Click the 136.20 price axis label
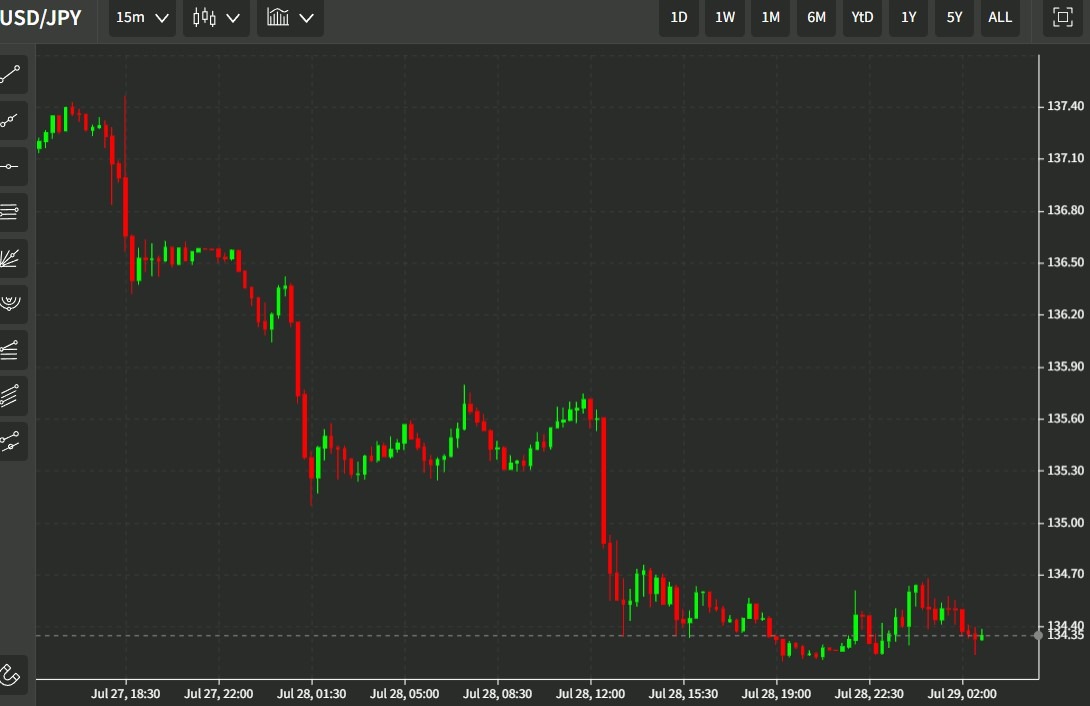The image size is (1090, 706). (x=1066, y=314)
